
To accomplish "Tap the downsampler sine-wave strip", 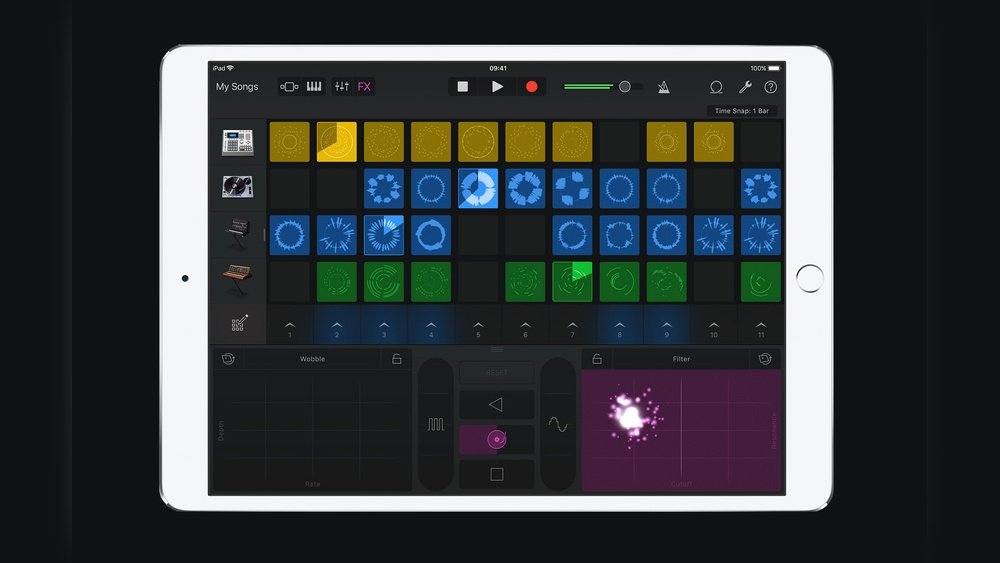I will [558, 424].
